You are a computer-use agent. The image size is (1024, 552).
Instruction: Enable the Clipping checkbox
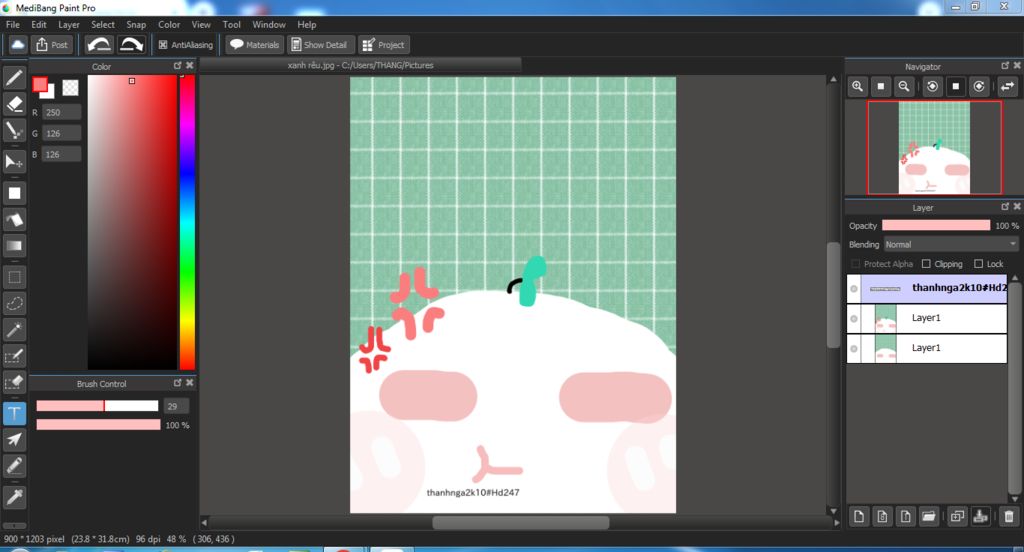[926, 264]
